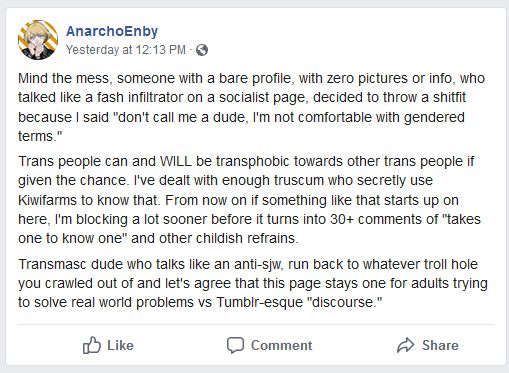
Task: Click the first paragraph starting 'Mind the mess'
Action: point(251,107)
